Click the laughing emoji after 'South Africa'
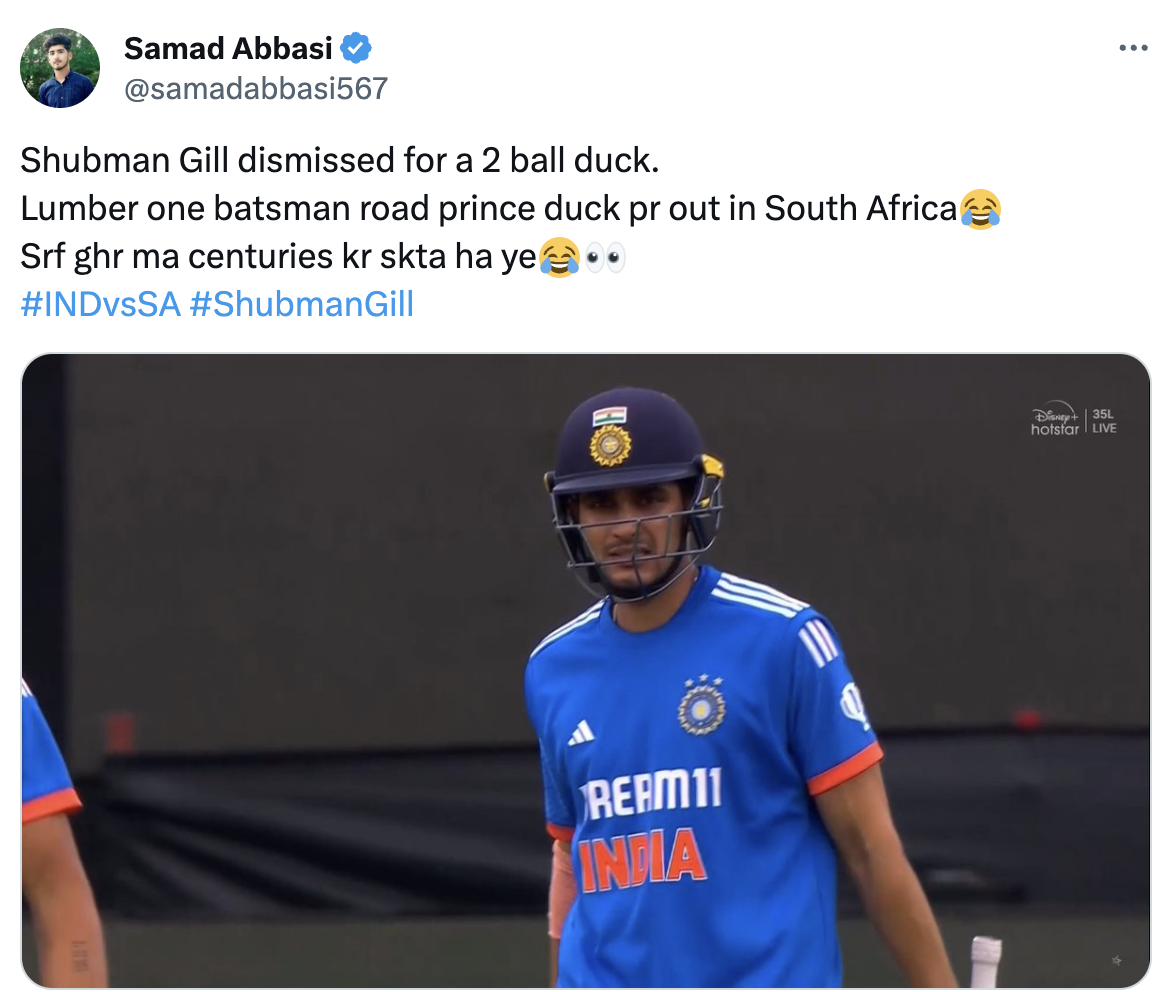The height and width of the screenshot is (992, 1174). [x=980, y=209]
